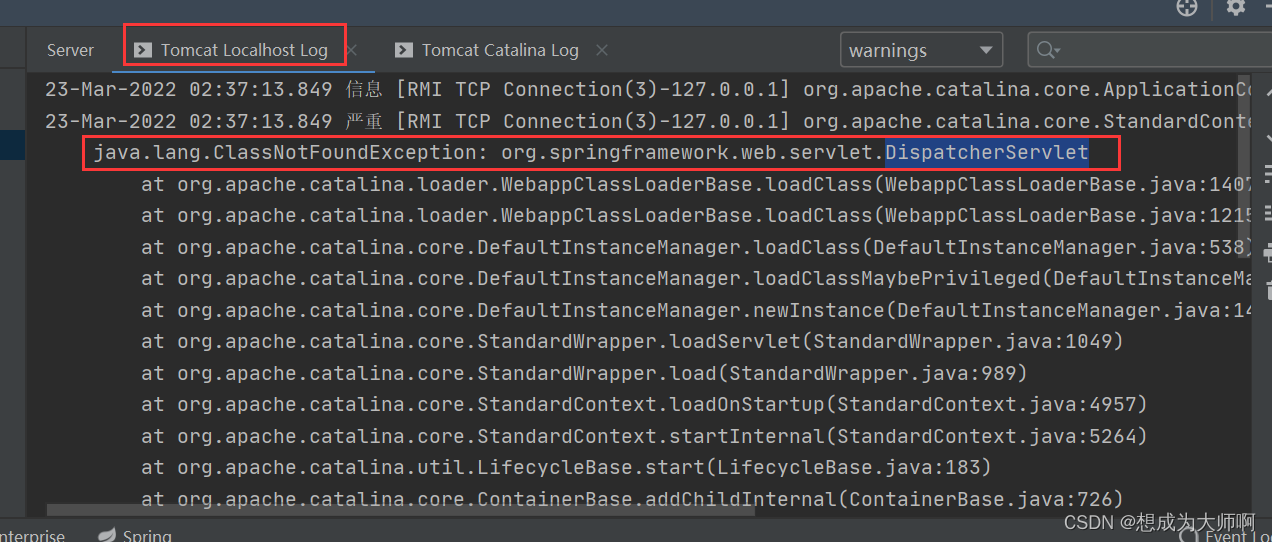The image size is (1272, 542).
Task: Open the gear settings icon
Action: point(1236,7)
